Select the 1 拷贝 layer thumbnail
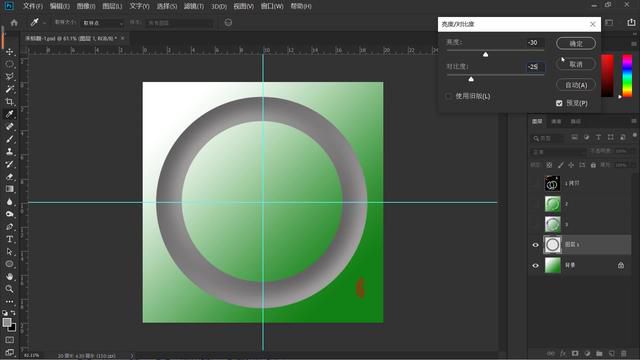The image size is (640, 360). tap(552, 184)
